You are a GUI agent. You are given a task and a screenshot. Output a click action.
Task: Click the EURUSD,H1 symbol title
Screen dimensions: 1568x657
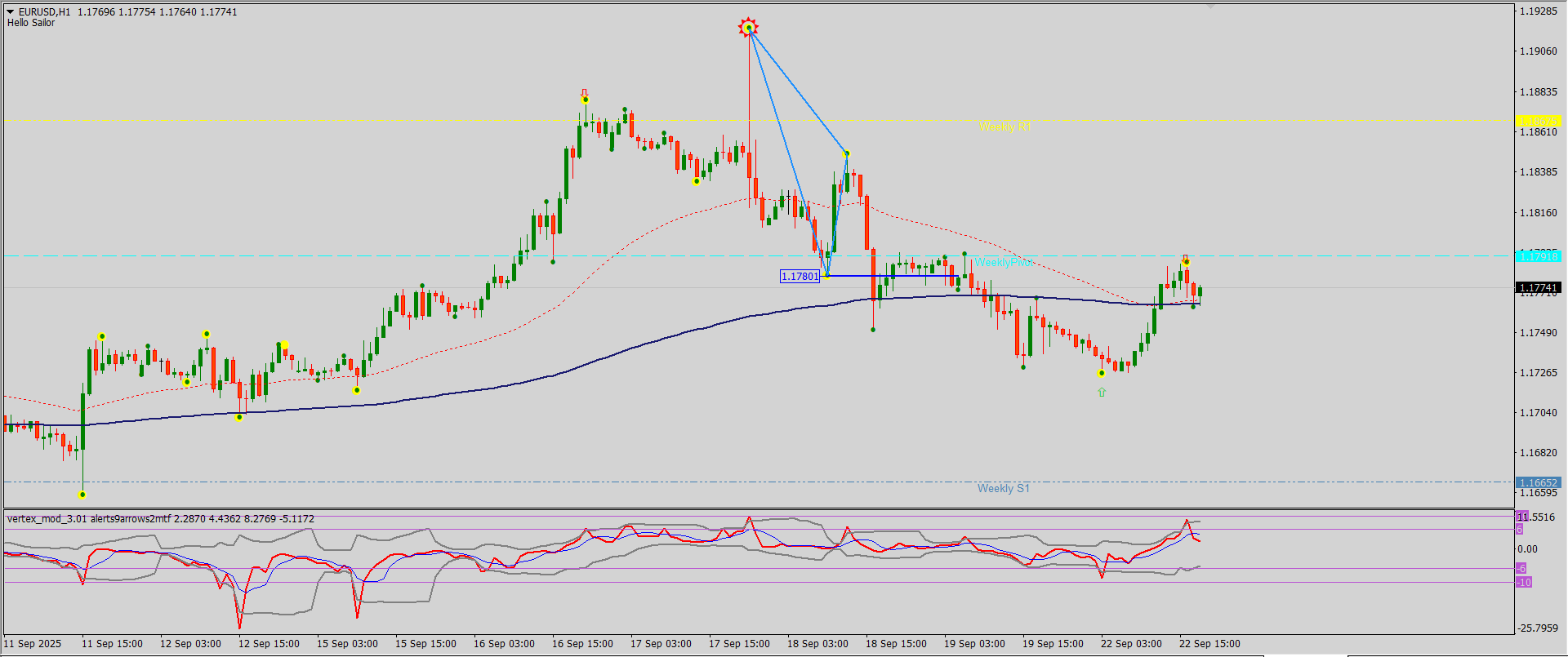45,12
